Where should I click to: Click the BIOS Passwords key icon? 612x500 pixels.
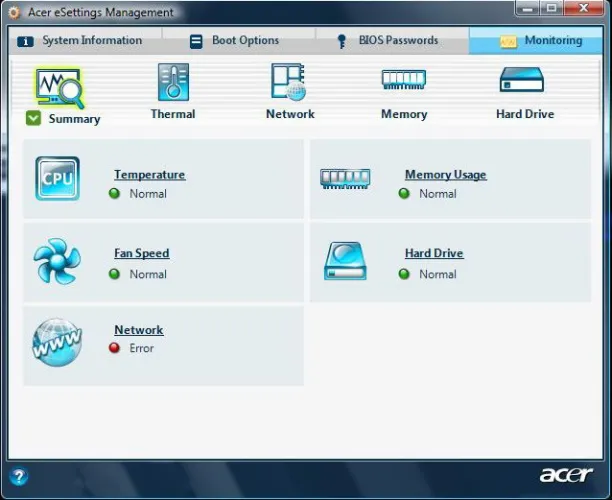click(342, 41)
